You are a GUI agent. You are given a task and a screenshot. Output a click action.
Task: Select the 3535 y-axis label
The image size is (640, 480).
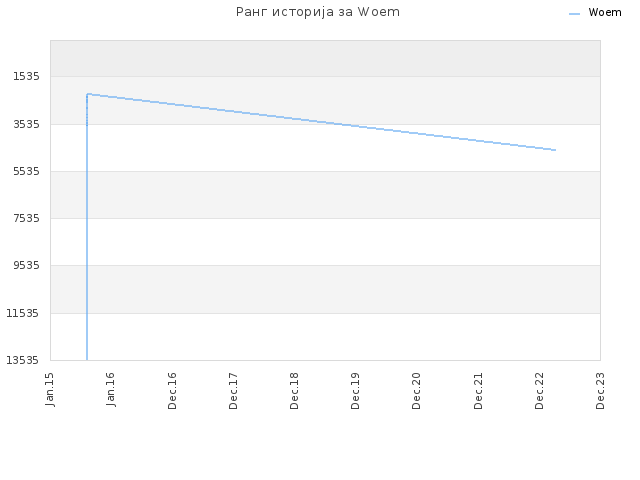26,124
